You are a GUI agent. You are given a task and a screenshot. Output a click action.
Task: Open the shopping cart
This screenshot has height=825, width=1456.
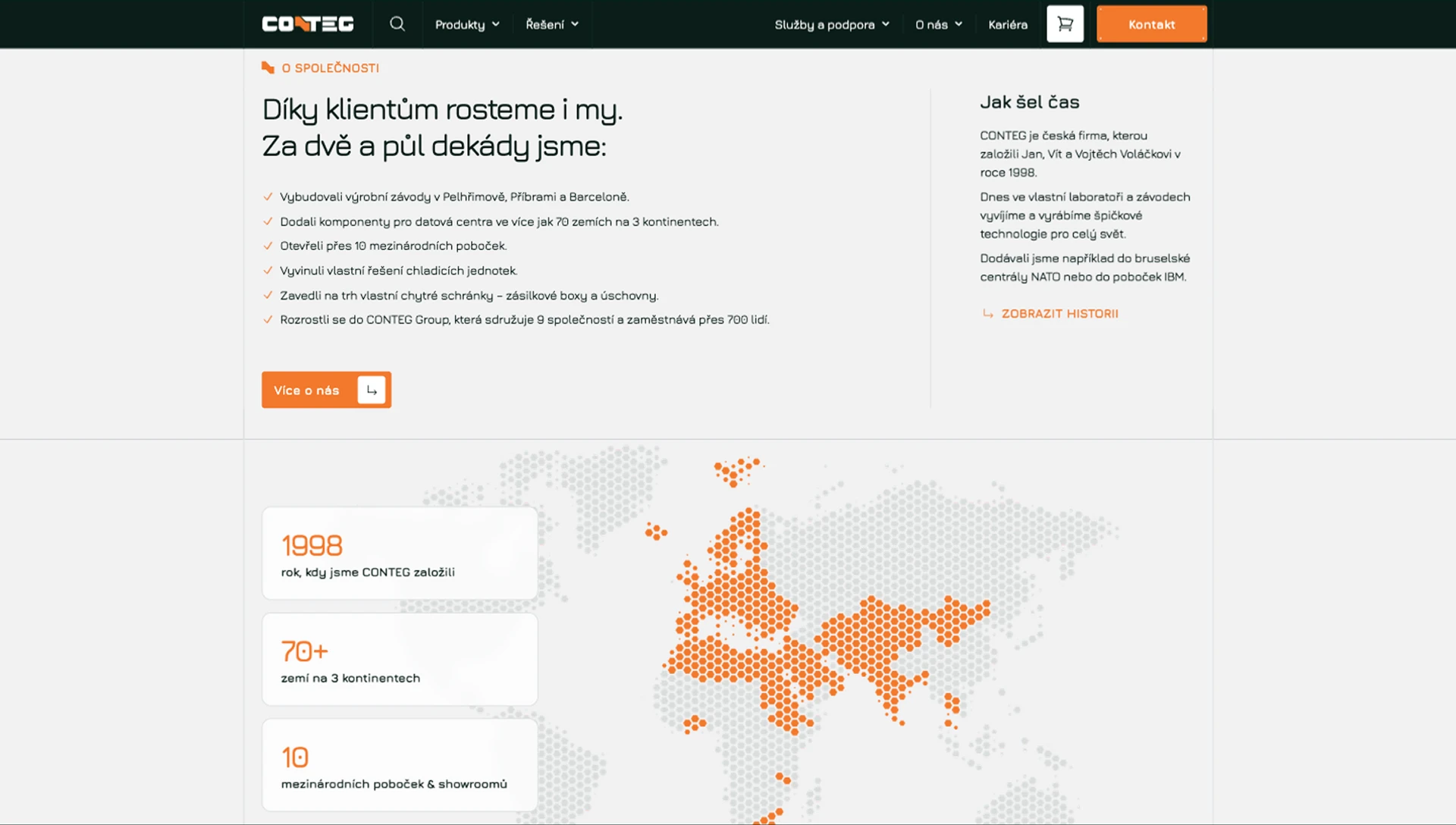click(x=1065, y=24)
